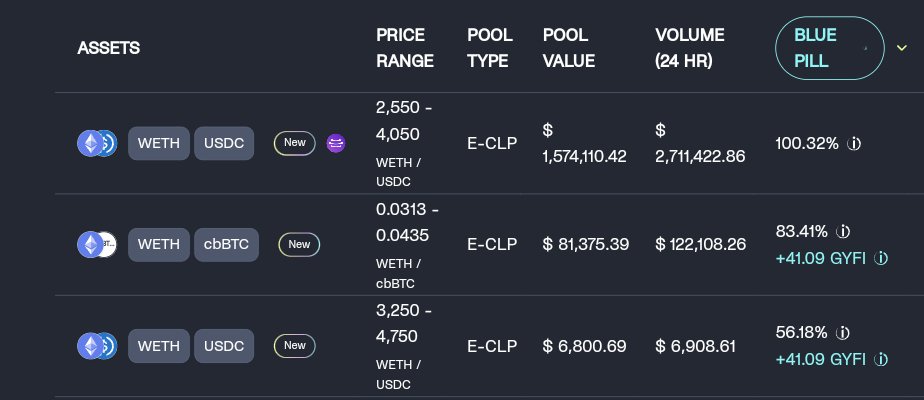Viewport: 924px width, 400px height.
Task: Sort by the POOL VALUE column header
Action: (569, 48)
